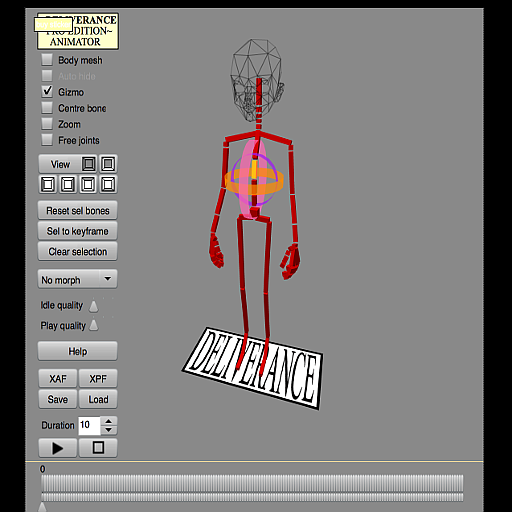The height and width of the screenshot is (512, 512).
Task: Click the Load button
Action: tap(98, 399)
